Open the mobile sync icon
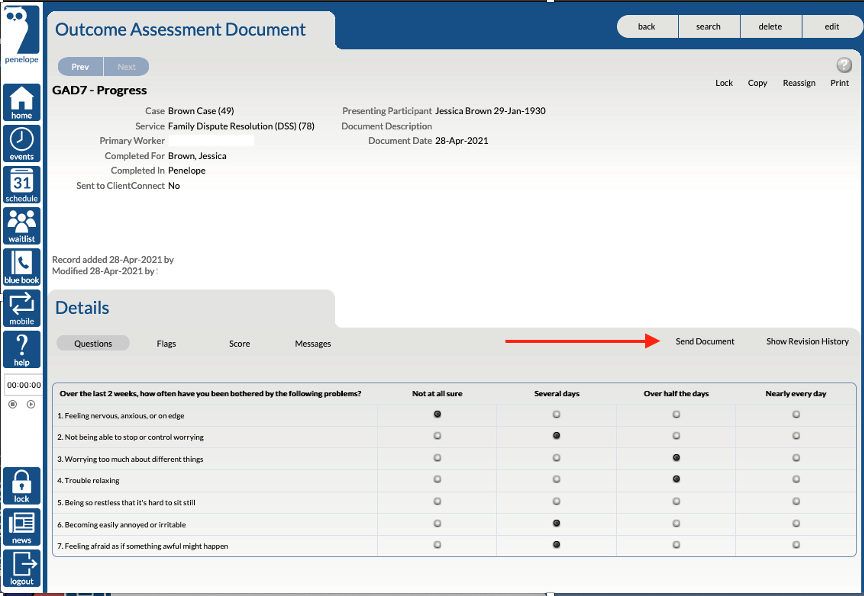This screenshot has height=596, width=864. 21,308
